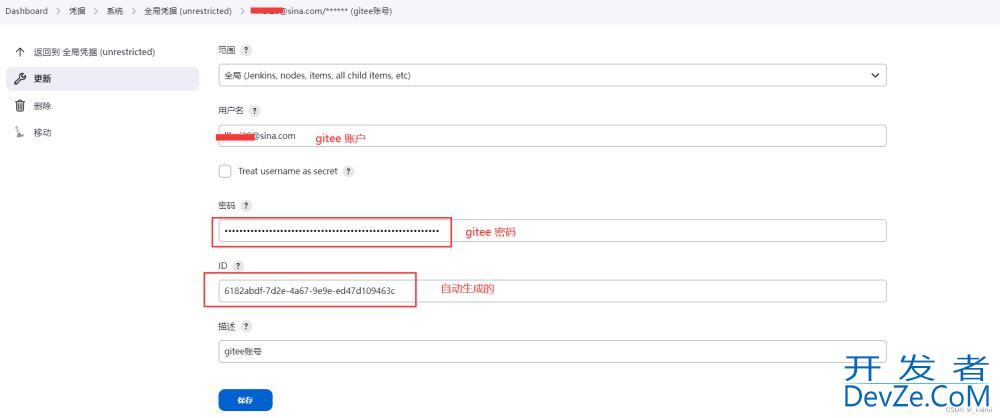Open the Dashboard breadcrumb link
Image resolution: width=1000 pixels, height=418 pixels.
(26, 11)
